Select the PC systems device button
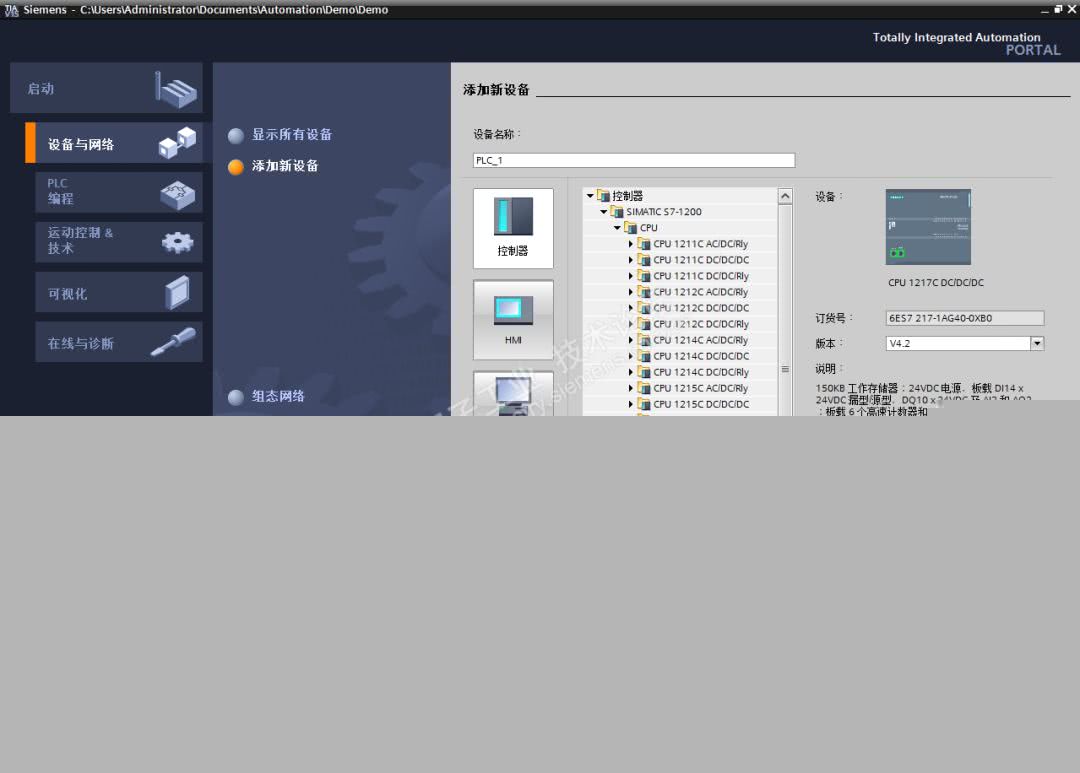This screenshot has width=1080, height=773. pyautogui.click(x=513, y=393)
